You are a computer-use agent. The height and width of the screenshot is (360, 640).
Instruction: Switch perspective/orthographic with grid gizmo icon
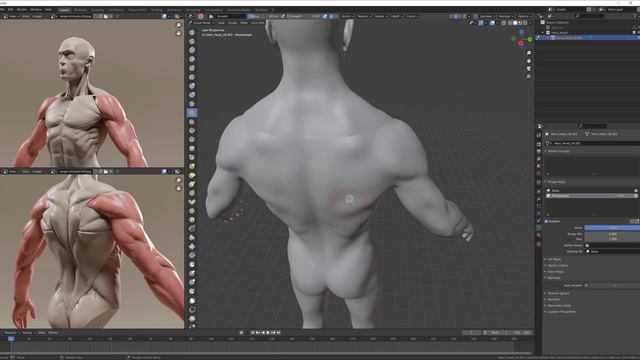[x=529, y=76]
